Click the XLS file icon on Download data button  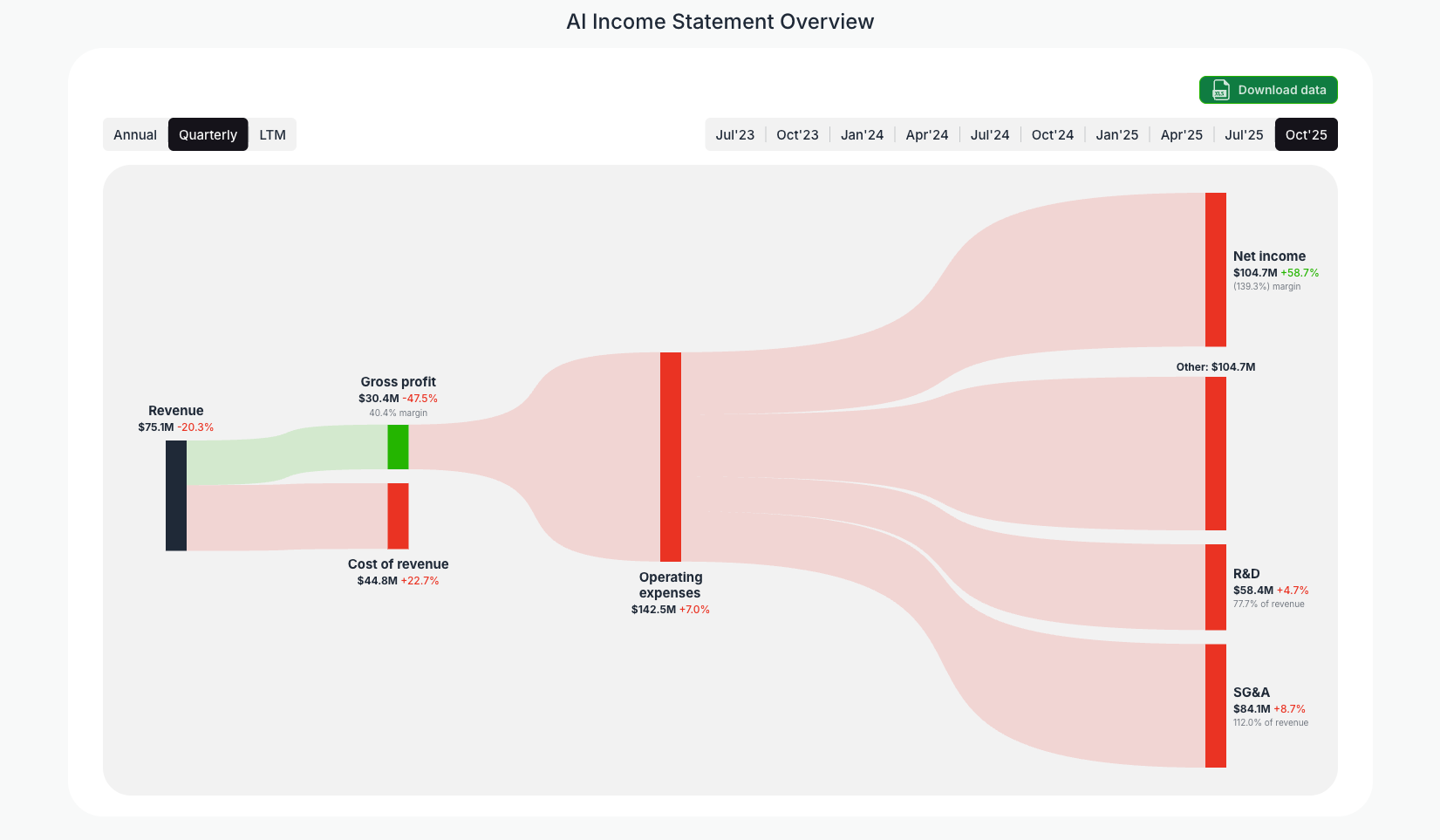click(x=1221, y=90)
